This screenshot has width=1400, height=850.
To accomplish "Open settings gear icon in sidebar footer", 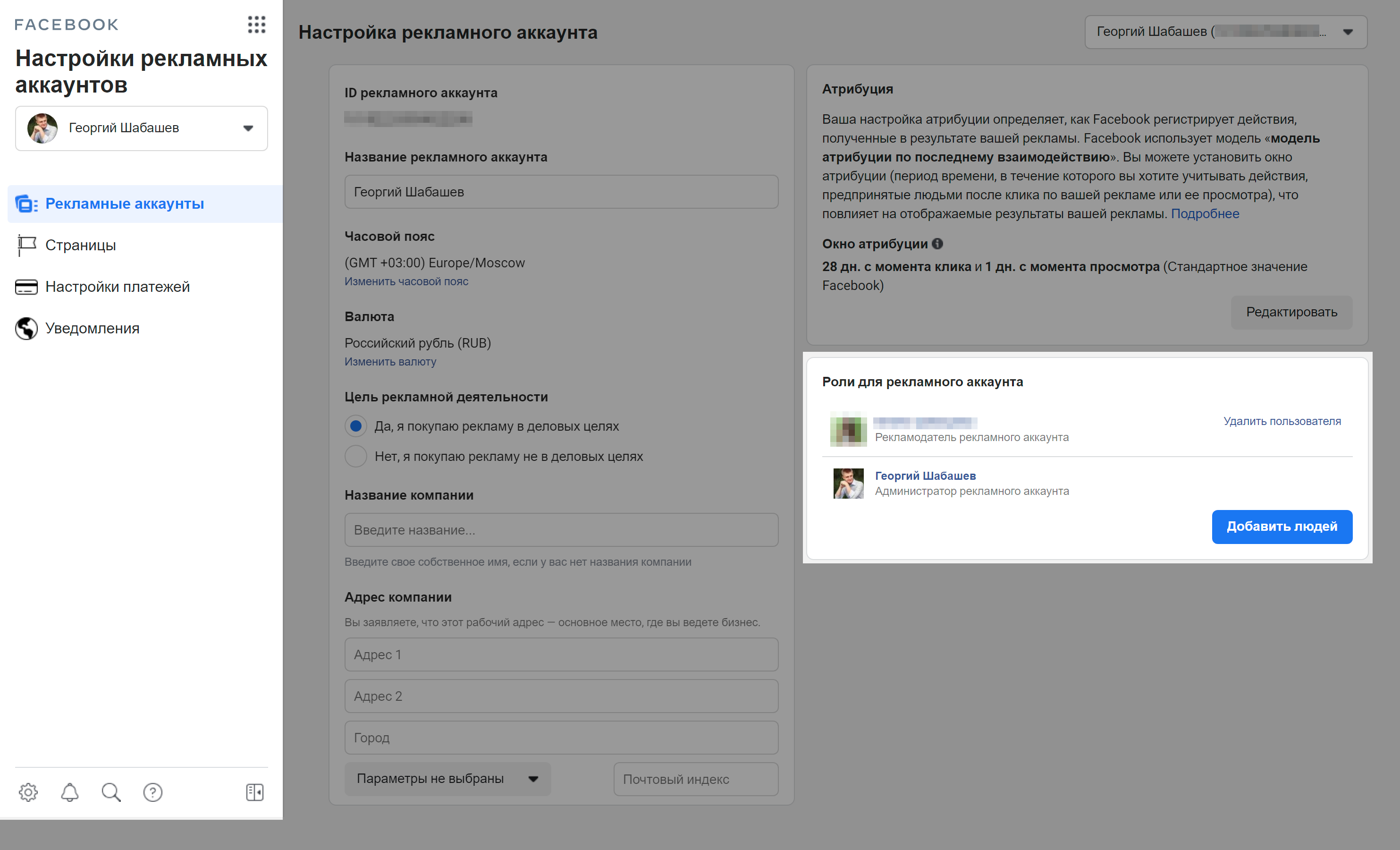I will (28, 792).
